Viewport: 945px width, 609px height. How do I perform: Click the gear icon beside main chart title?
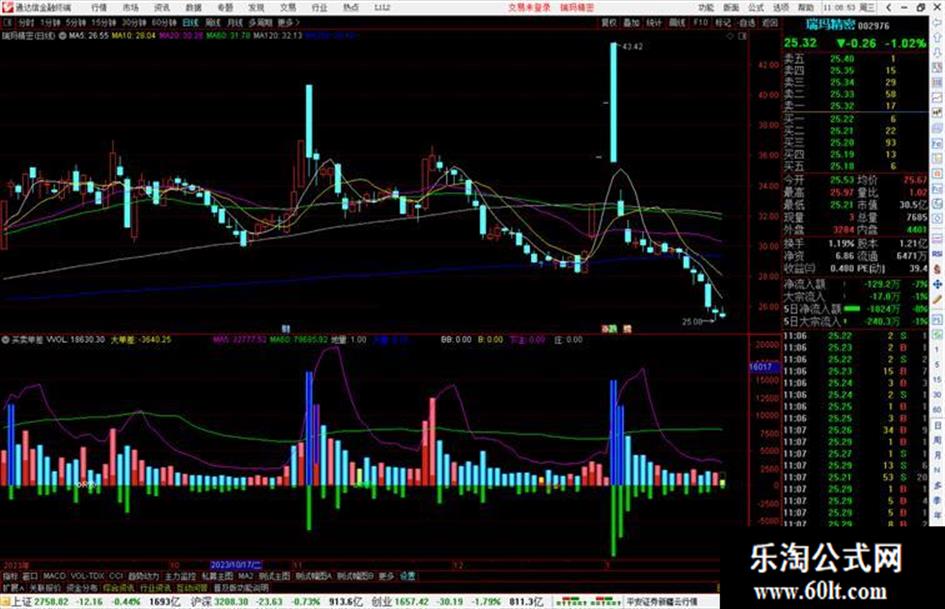coord(62,36)
